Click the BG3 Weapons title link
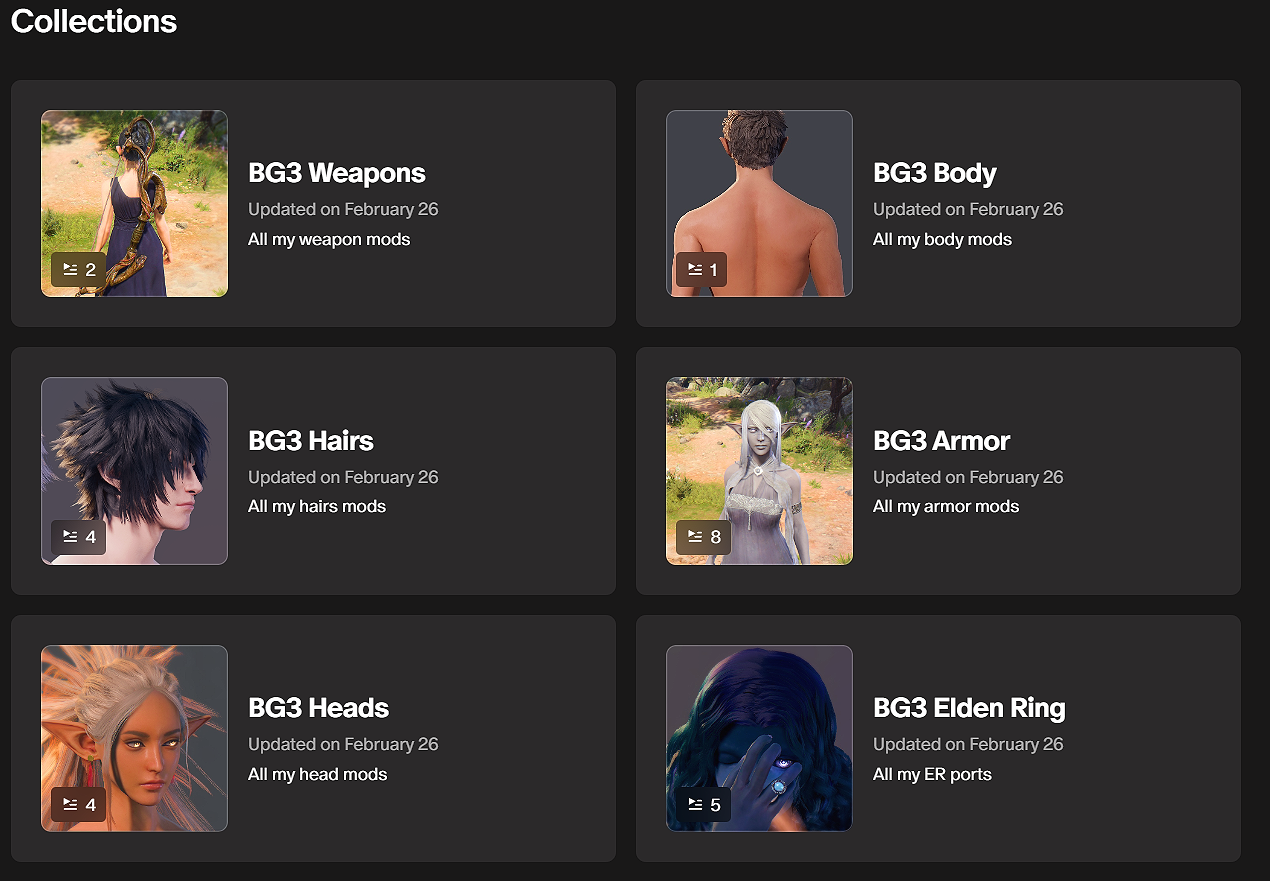The image size is (1270, 881). tap(337, 173)
